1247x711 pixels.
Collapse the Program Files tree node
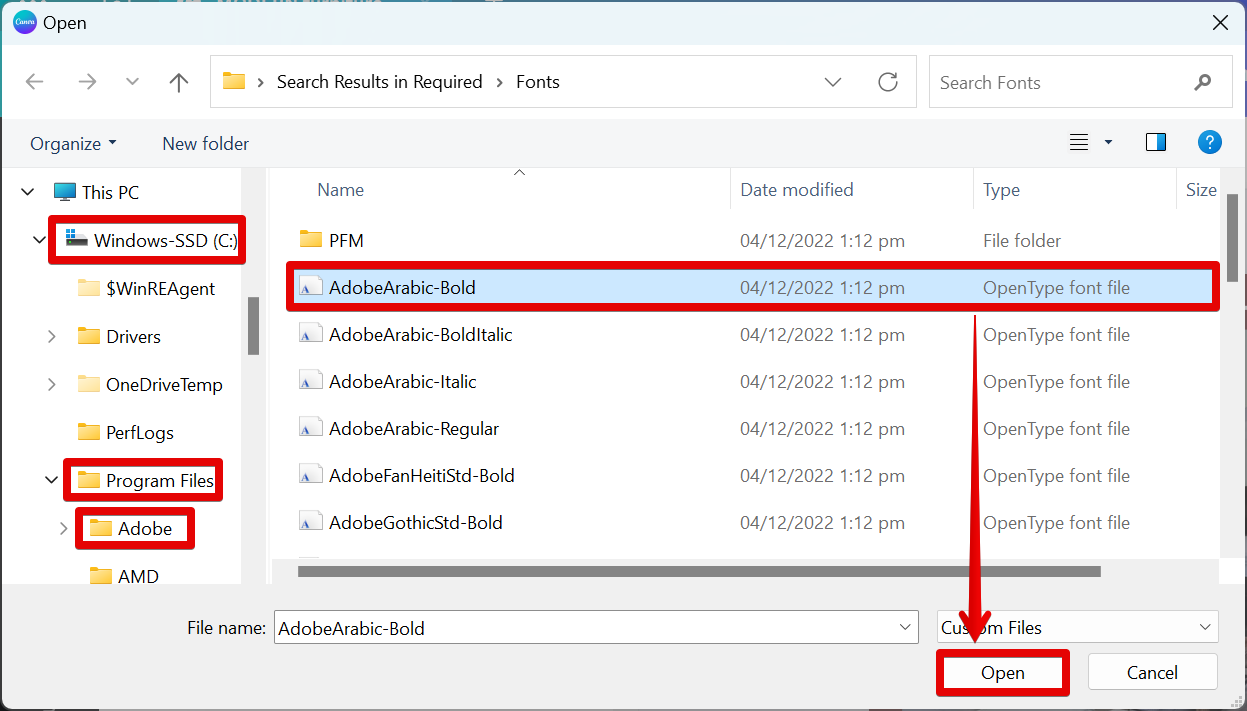click(52, 481)
